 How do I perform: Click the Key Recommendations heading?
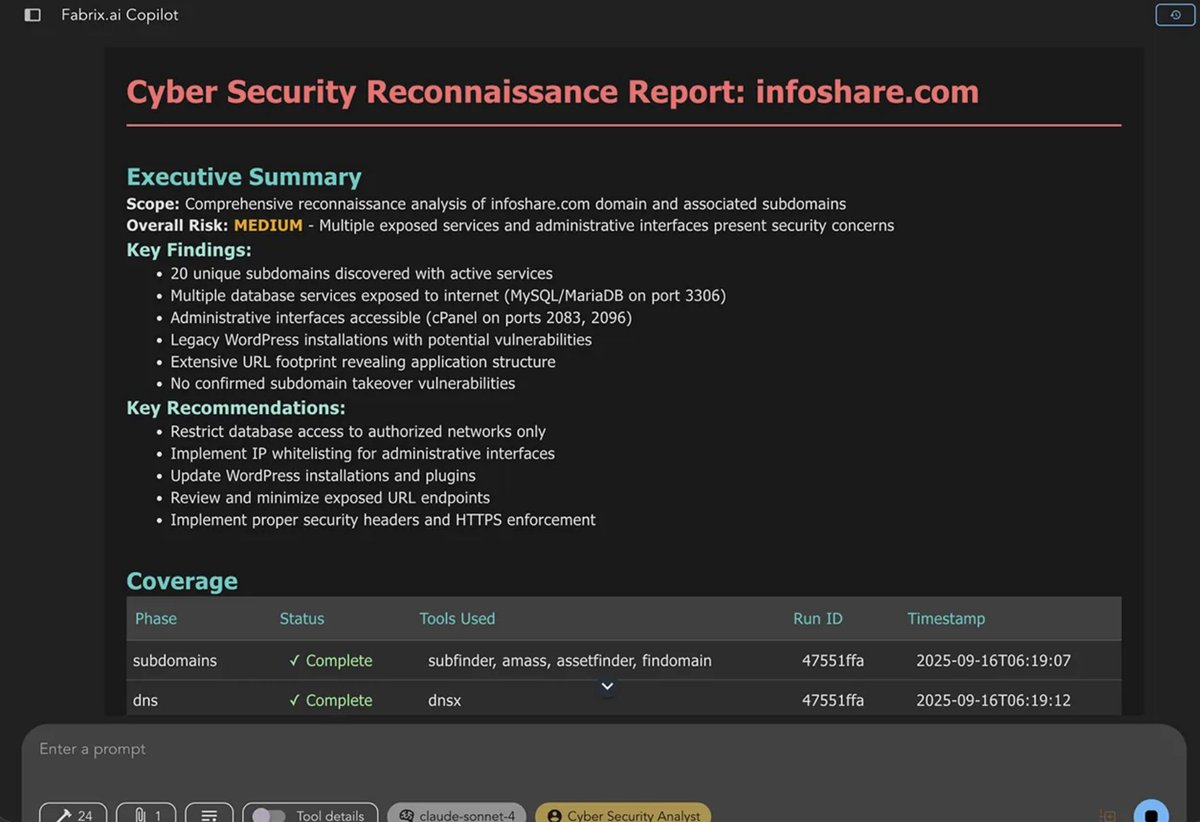pyautogui.click(x=236, y=408)
